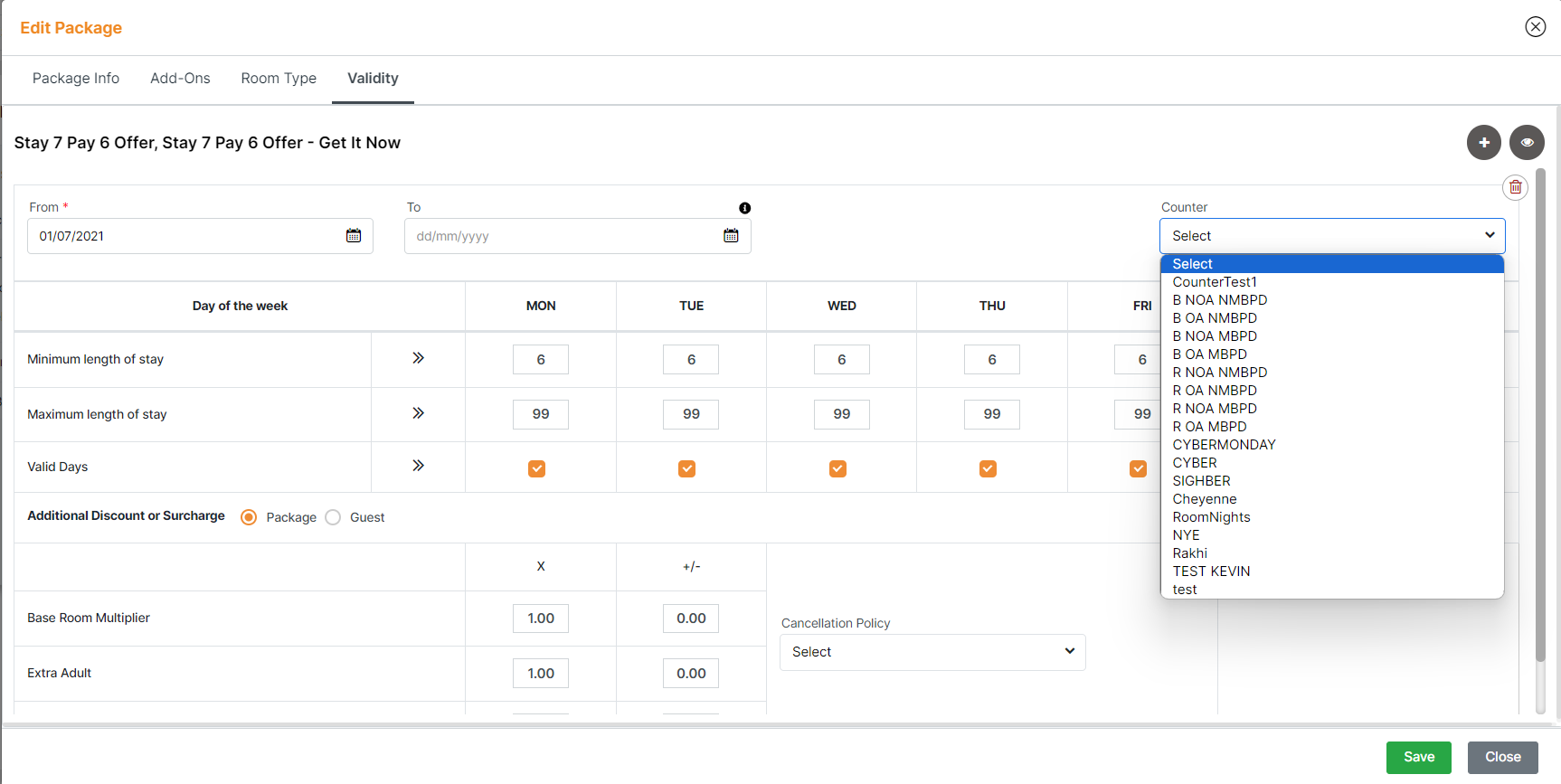Choose R NOA NMBPD option

point(1332,373)
